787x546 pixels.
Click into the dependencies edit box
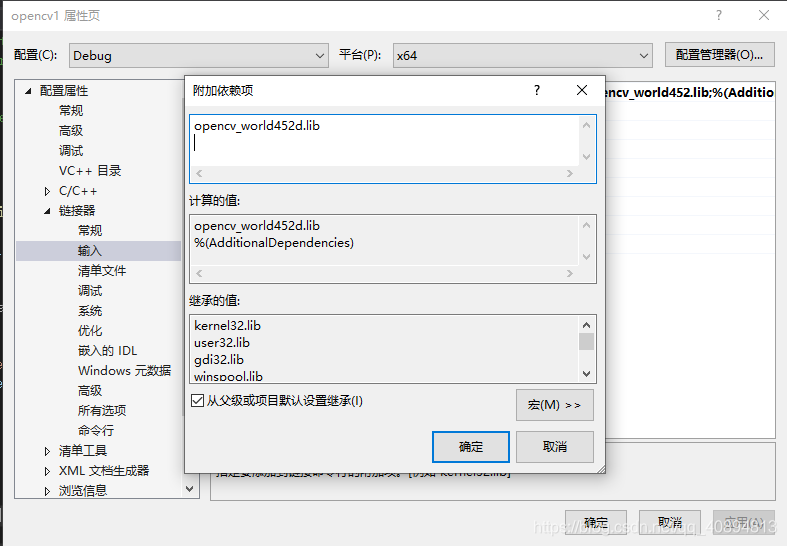[x=384, y=141]
